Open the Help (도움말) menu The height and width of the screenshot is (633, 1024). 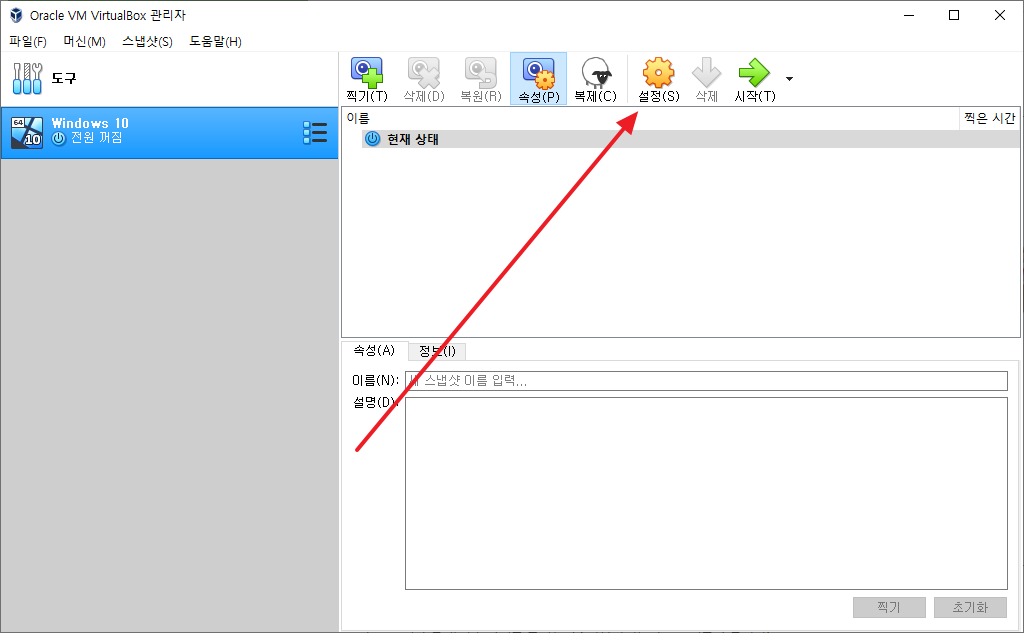[216, 42]
